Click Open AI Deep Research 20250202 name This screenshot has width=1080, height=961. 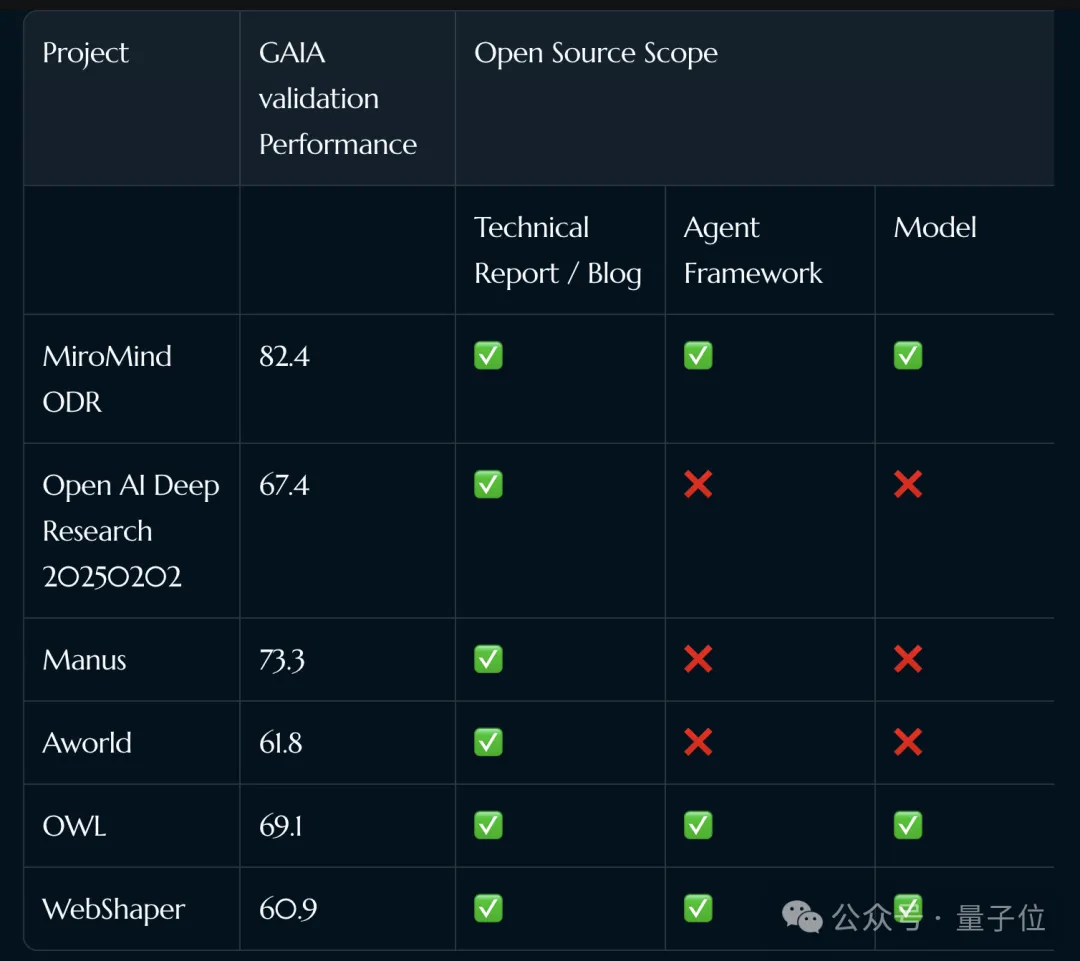(131, 530)
